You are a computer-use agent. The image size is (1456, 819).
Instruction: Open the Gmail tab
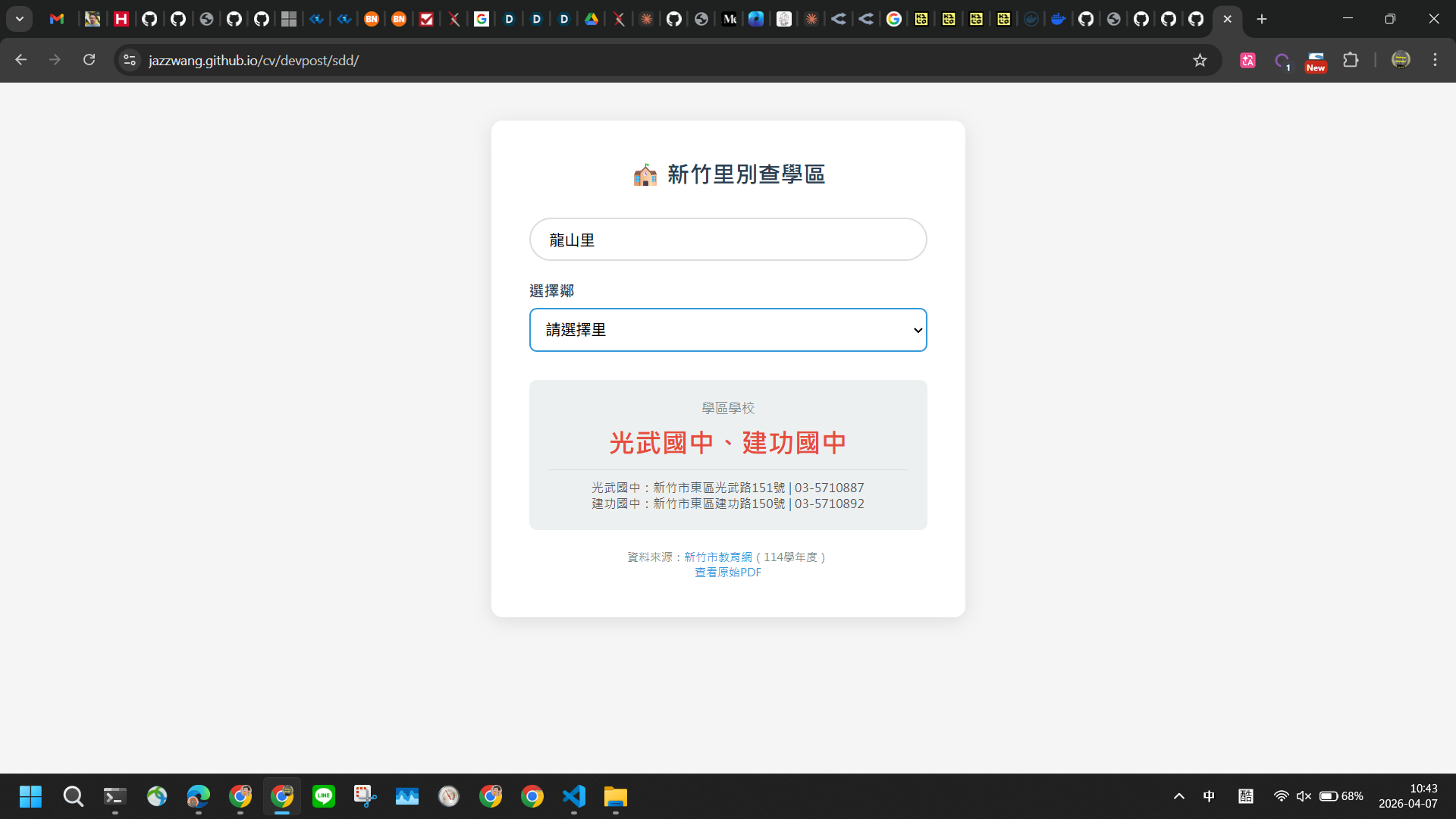point(57,19)
